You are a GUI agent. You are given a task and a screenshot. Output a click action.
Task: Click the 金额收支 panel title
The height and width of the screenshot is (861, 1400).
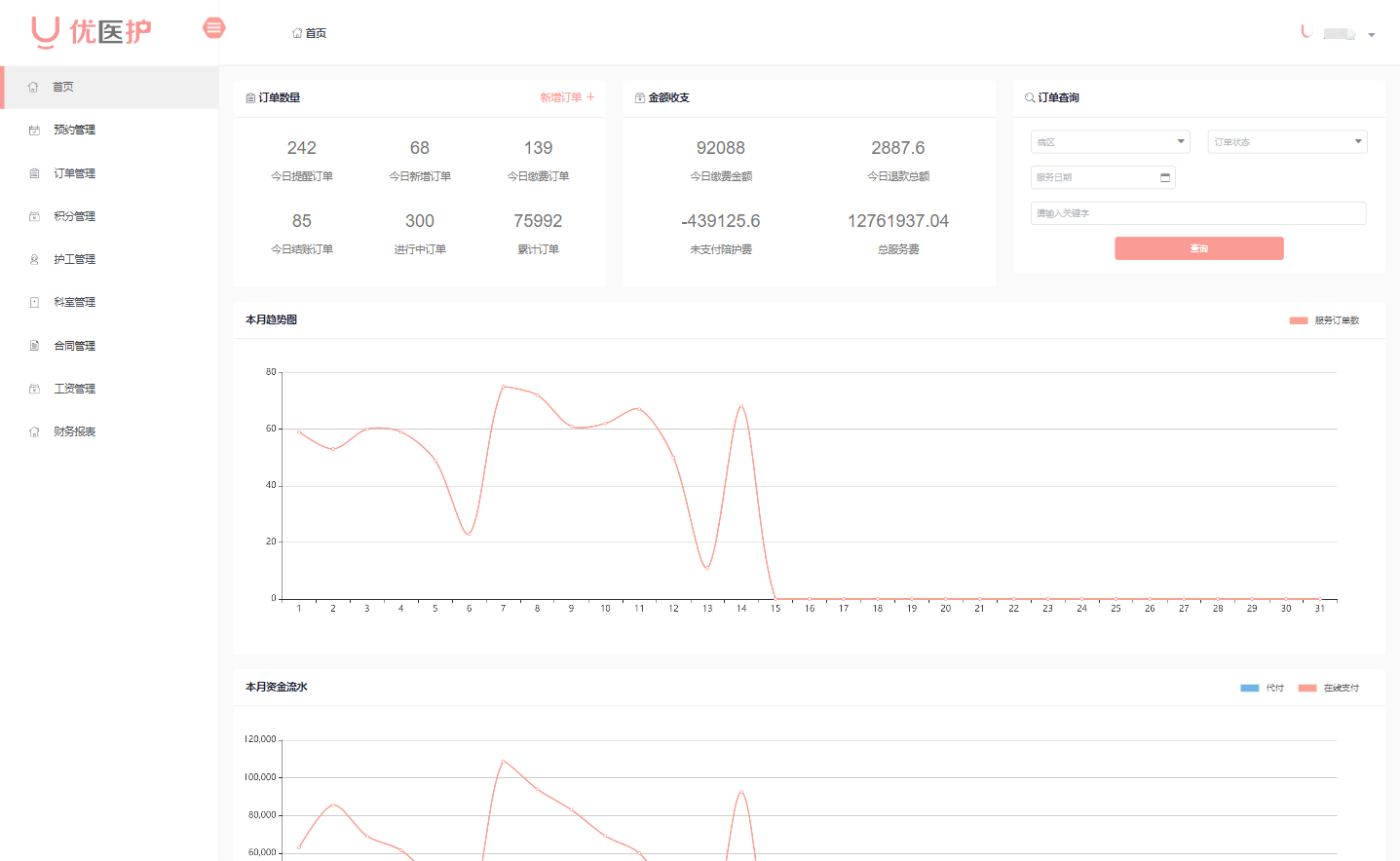click(669, 97)
